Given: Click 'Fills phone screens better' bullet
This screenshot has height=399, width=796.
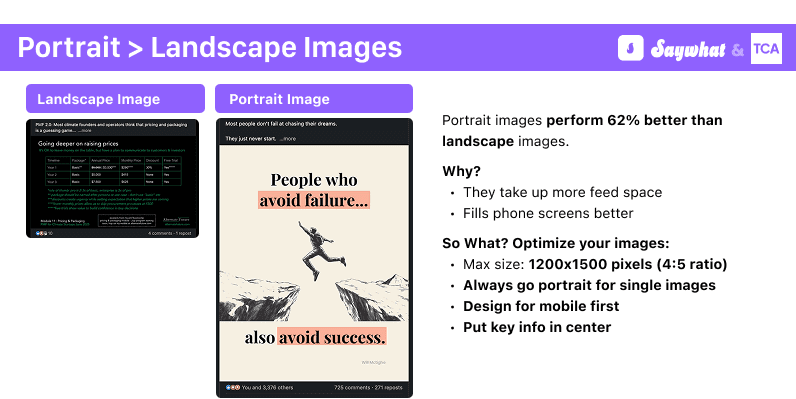Looking at the screenshot, I should 548,213.
